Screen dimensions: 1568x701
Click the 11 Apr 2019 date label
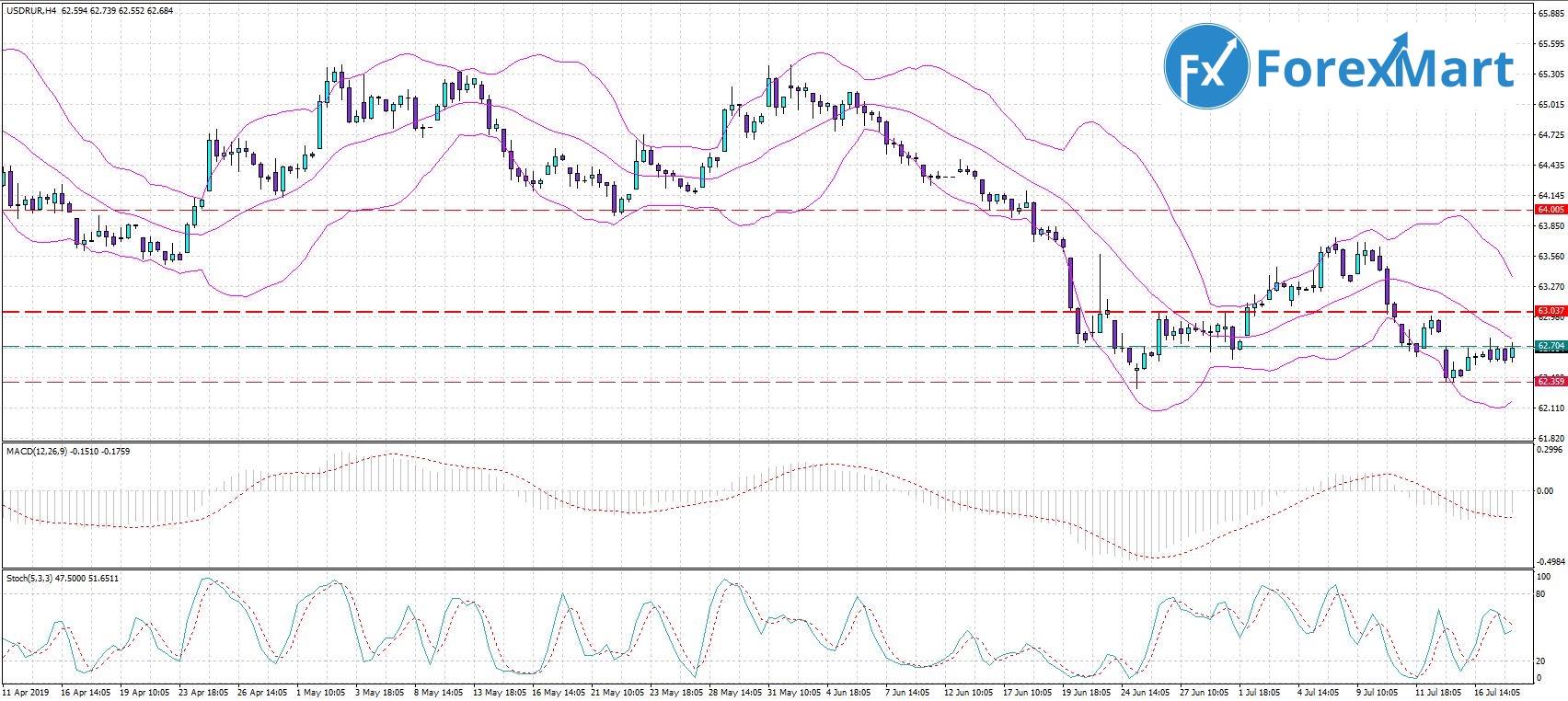click(x=27, y=691)
